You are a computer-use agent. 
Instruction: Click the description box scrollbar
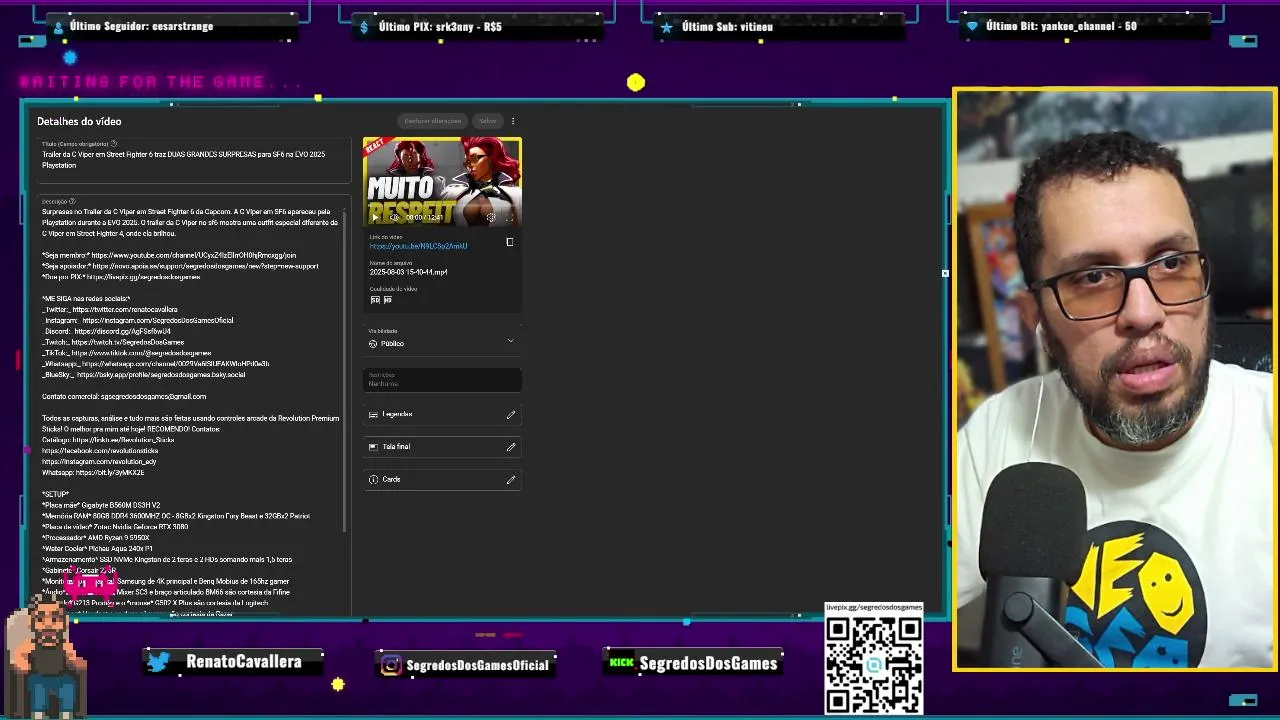(345, 370)
